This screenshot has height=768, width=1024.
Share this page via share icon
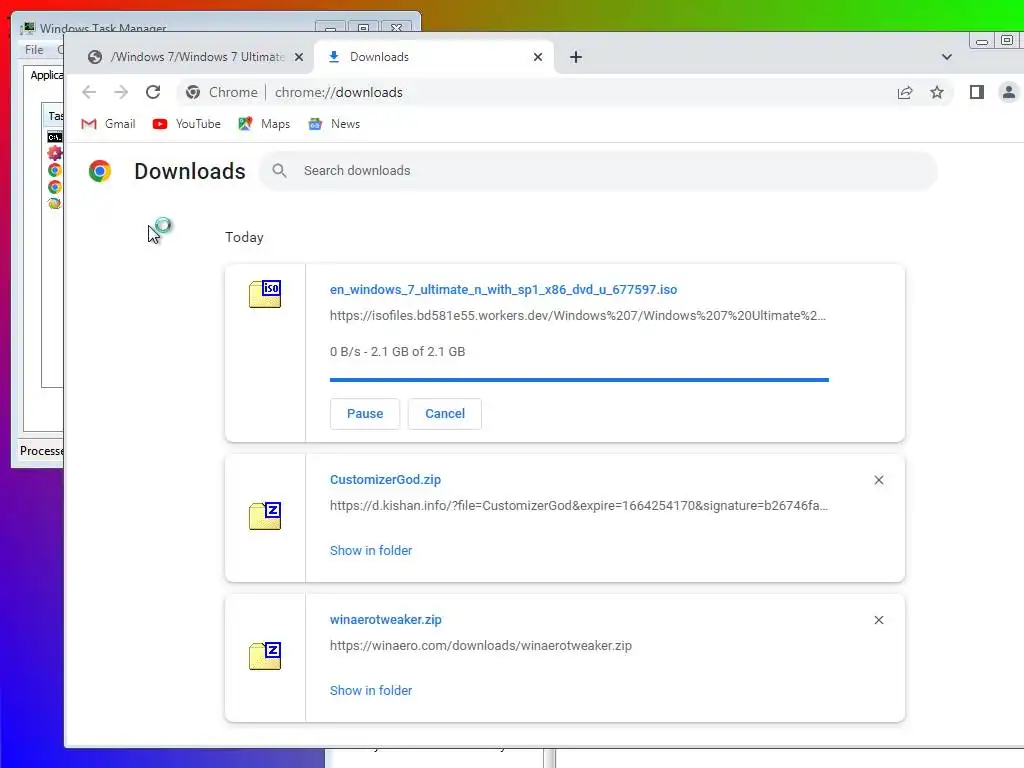click(x=904, y=92)
